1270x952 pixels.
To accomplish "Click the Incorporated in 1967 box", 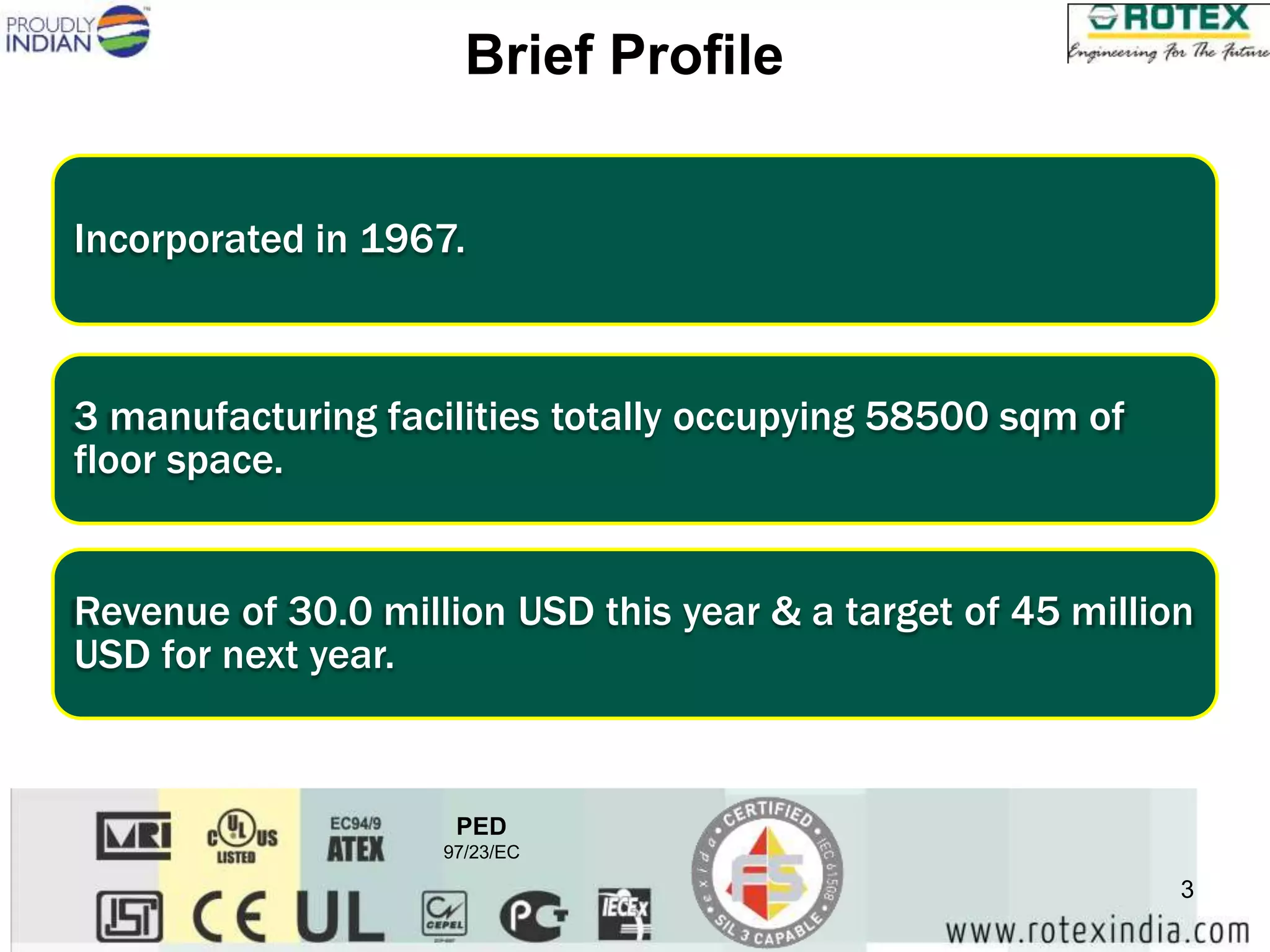I will tap(634, 240).
